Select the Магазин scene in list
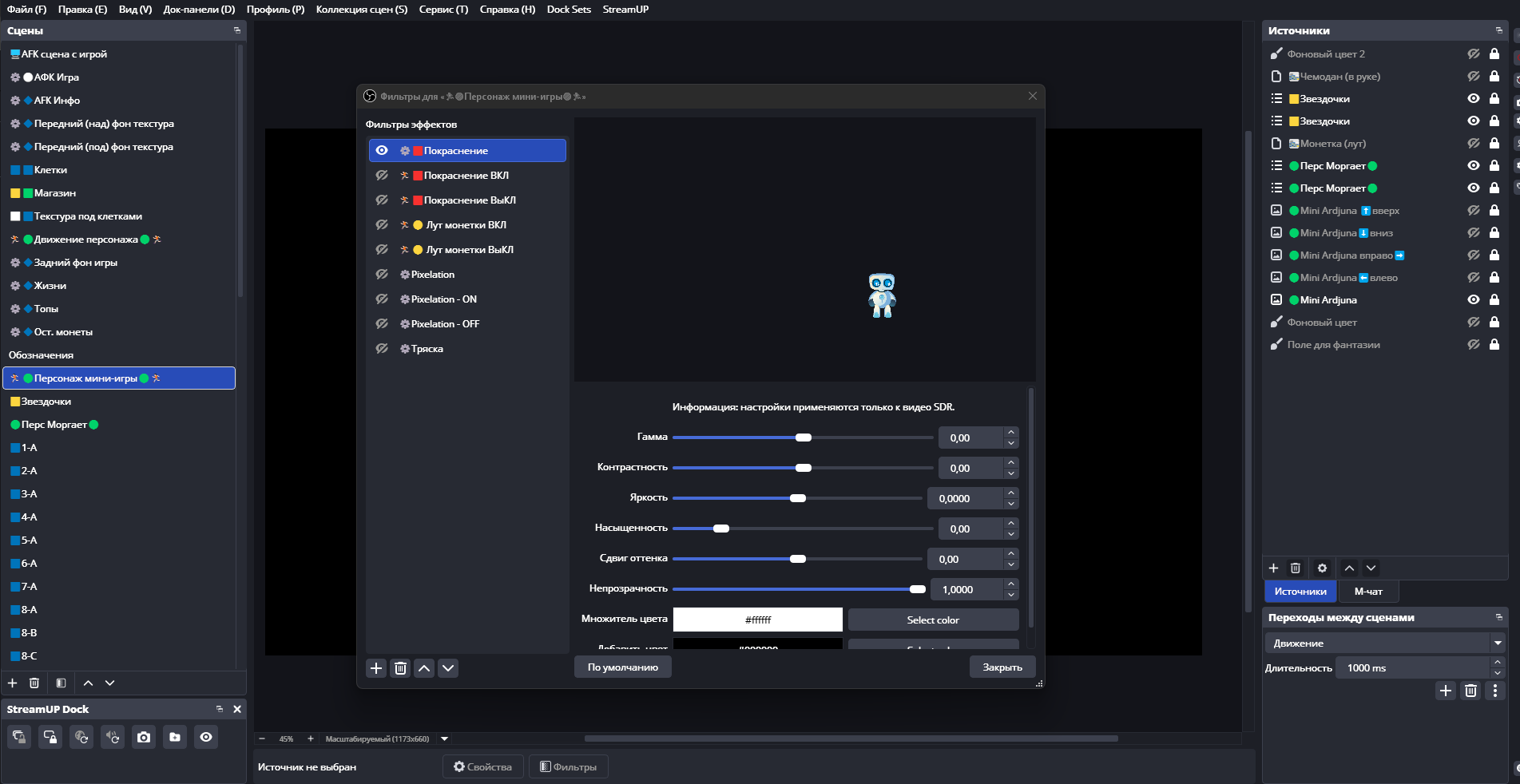Screen dimensions: 1520x784 click(x=55, y=193)
